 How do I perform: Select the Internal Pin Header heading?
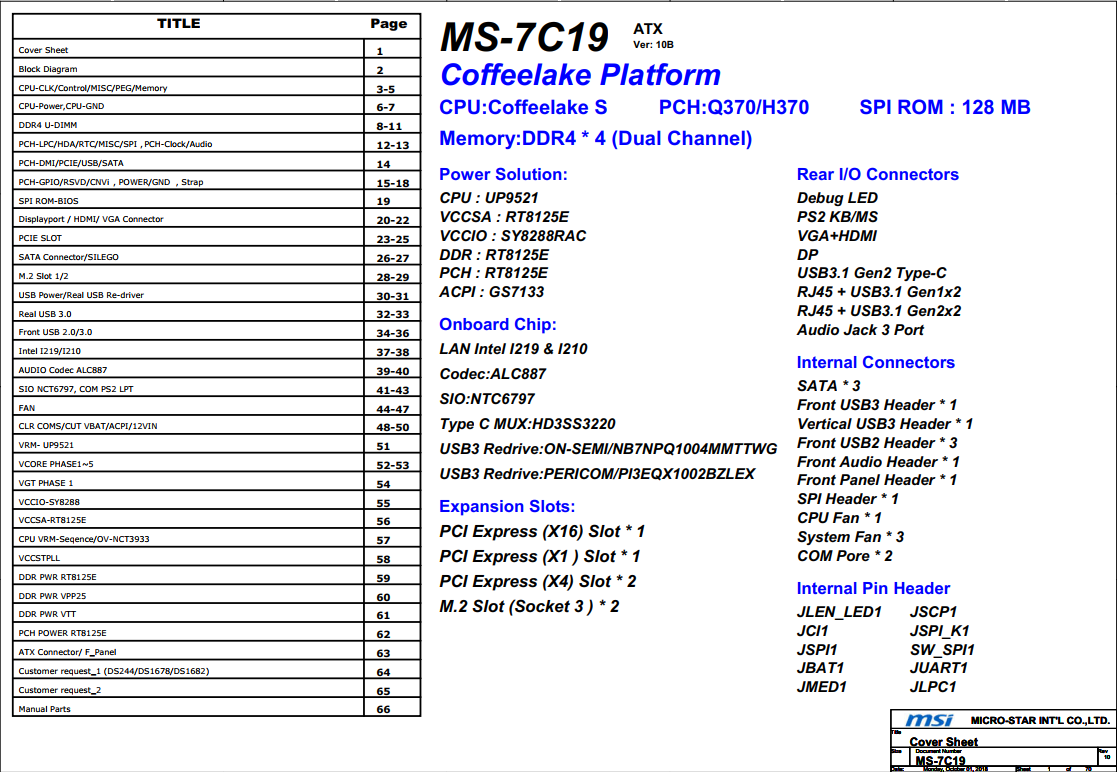pyautogui.click(x=873, y=588)
